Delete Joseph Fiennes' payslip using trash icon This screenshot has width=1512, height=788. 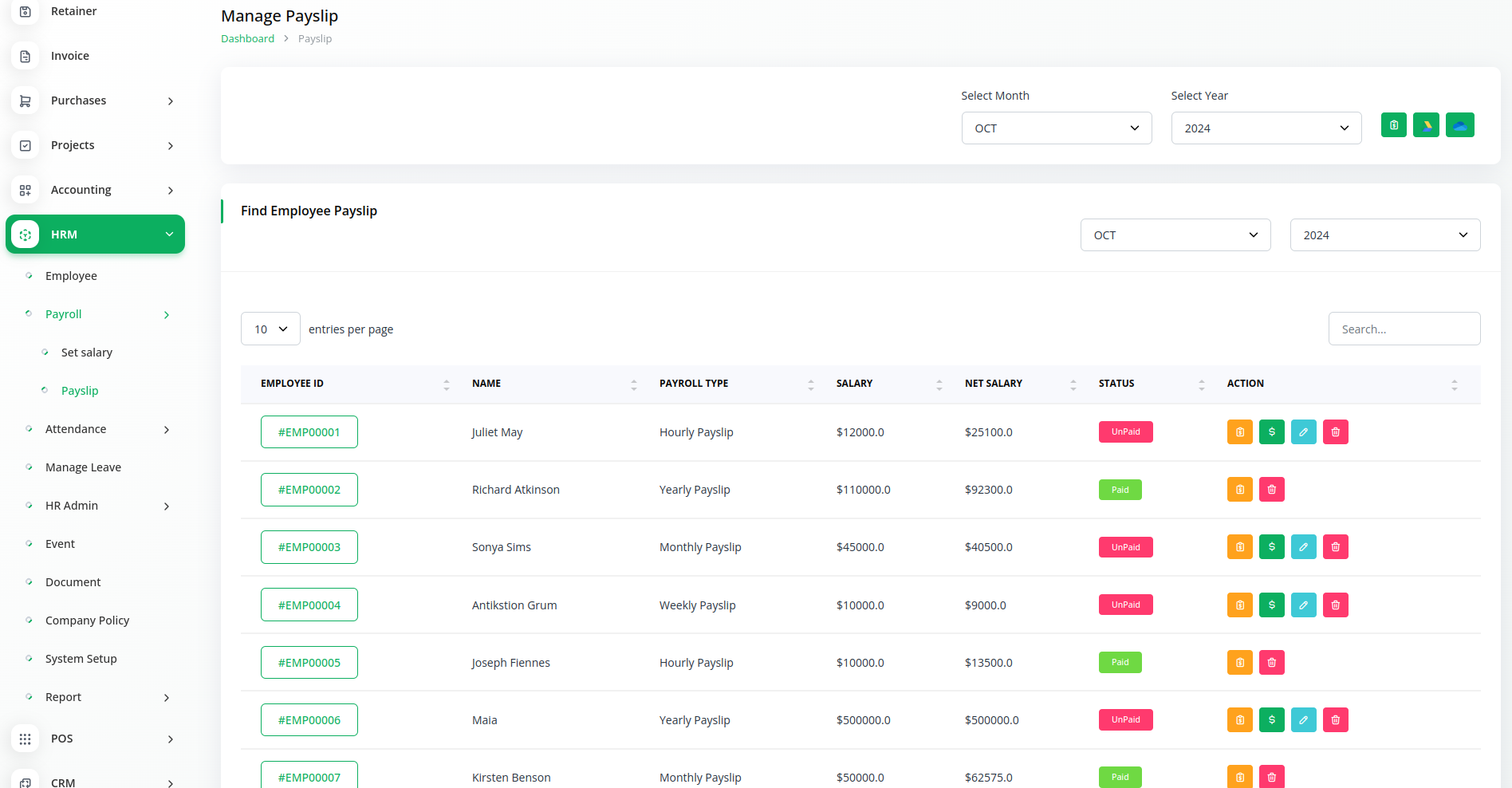pyautogui.click(x=1271, y=663)
